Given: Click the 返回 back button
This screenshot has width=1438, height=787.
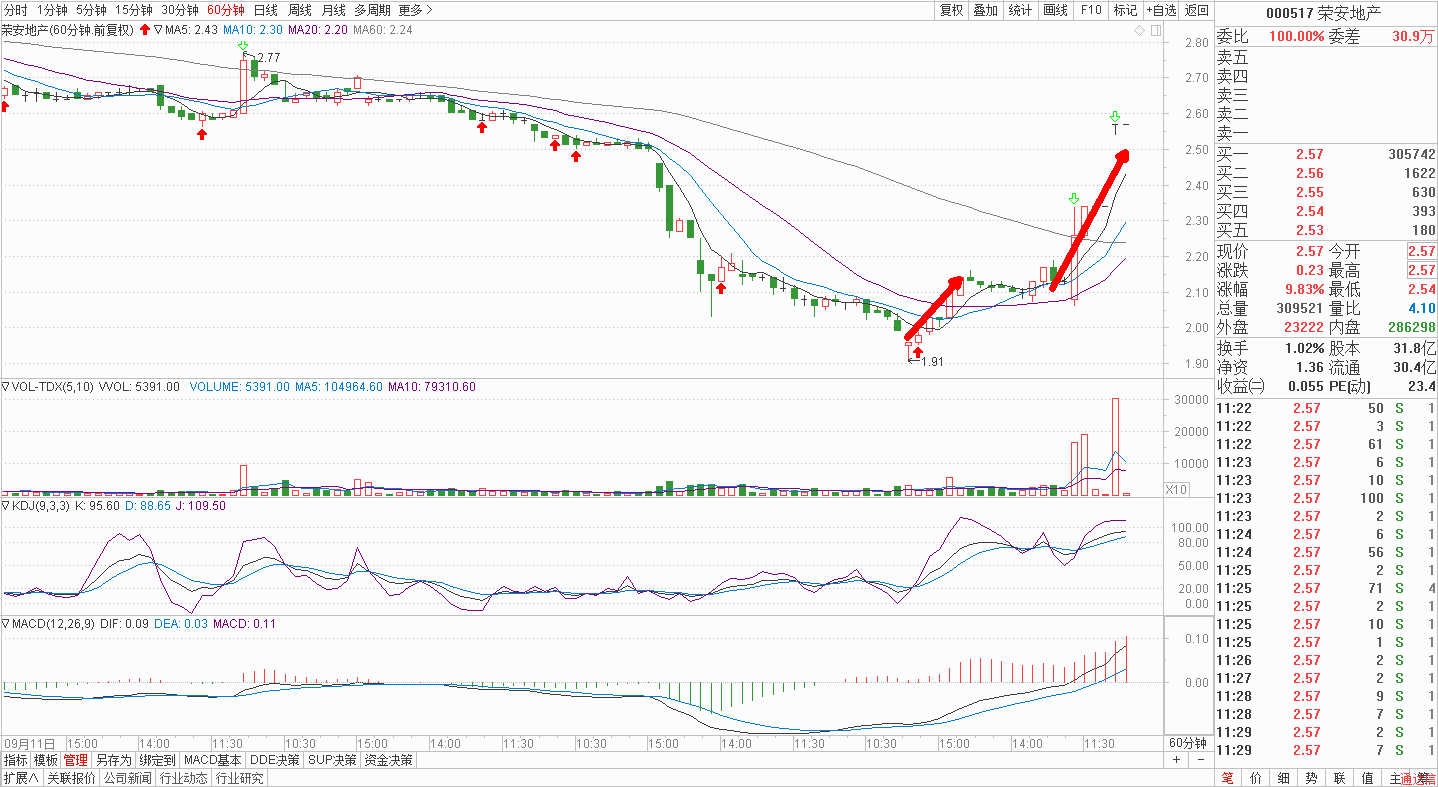Looking at the screenshot, I should pos(1196,10).
